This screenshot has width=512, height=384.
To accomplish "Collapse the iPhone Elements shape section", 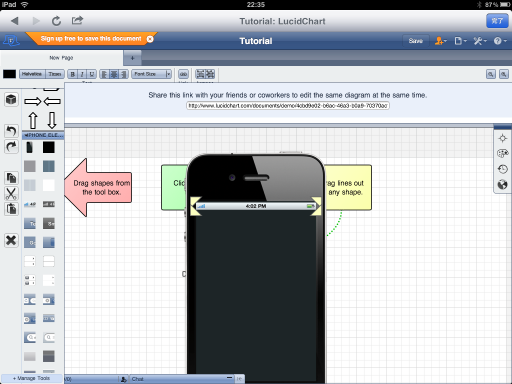I will [x=43, y=135].
